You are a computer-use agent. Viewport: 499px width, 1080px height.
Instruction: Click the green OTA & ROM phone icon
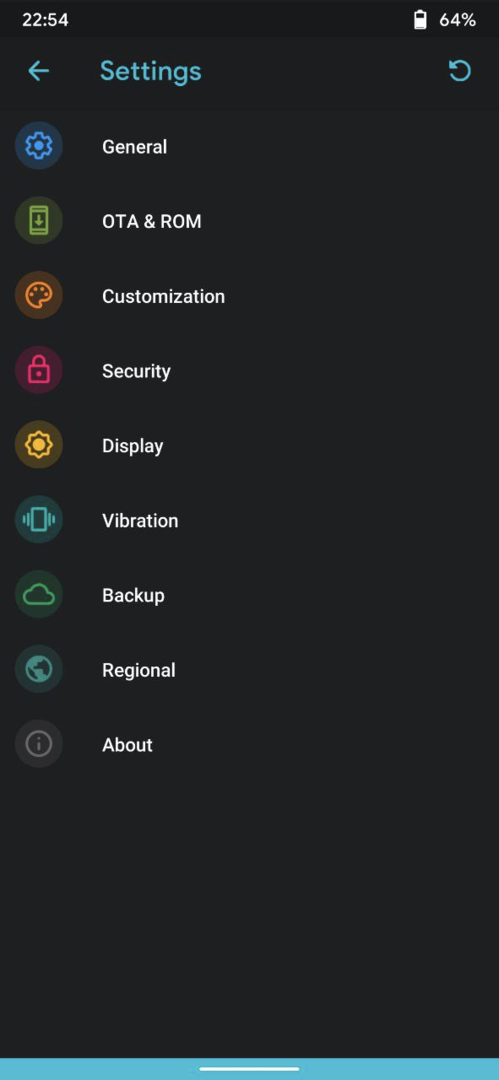[39, 220]
